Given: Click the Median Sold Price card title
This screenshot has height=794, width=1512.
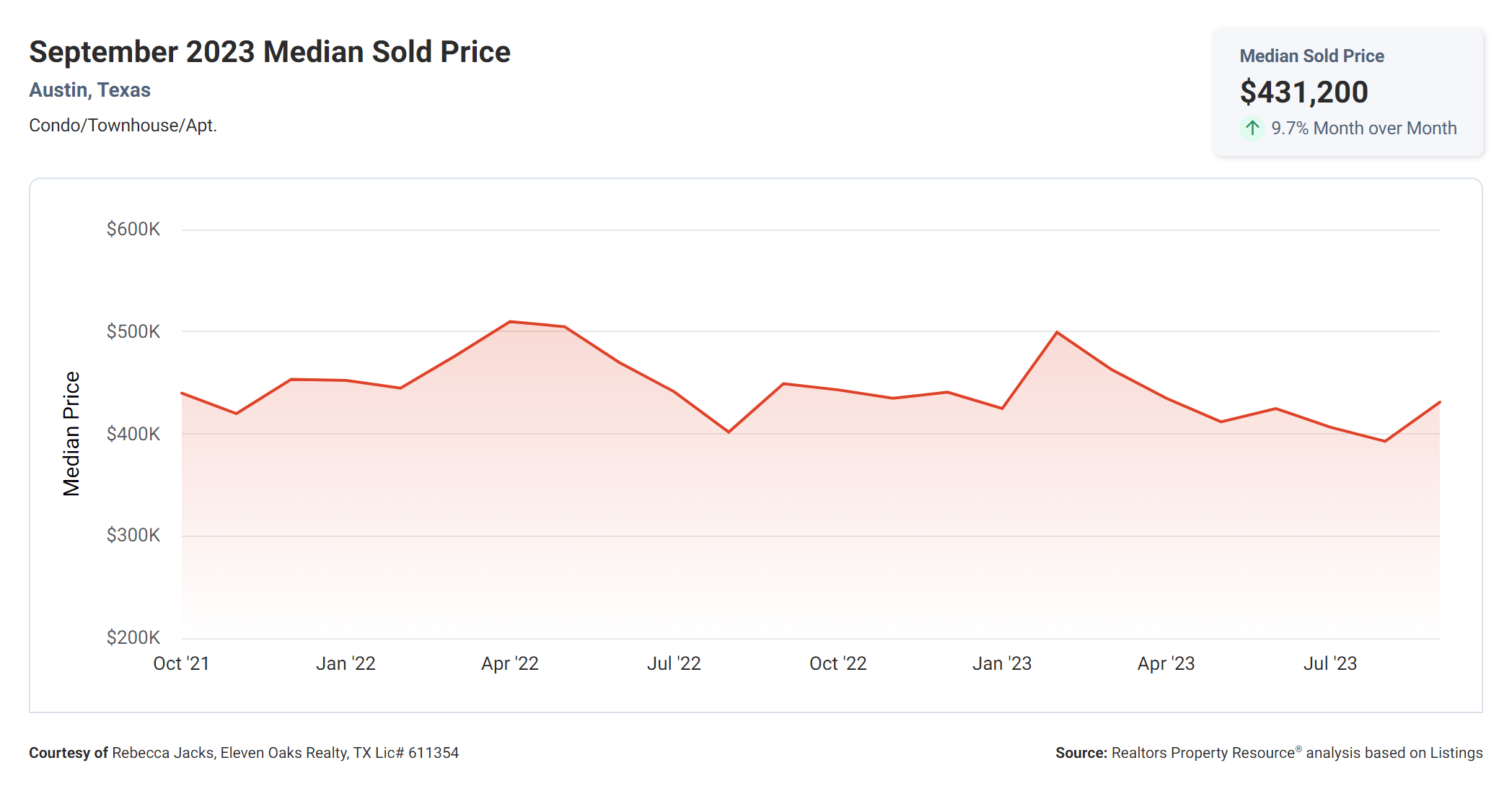Looking at the screenshot, I should [1311, 56].
